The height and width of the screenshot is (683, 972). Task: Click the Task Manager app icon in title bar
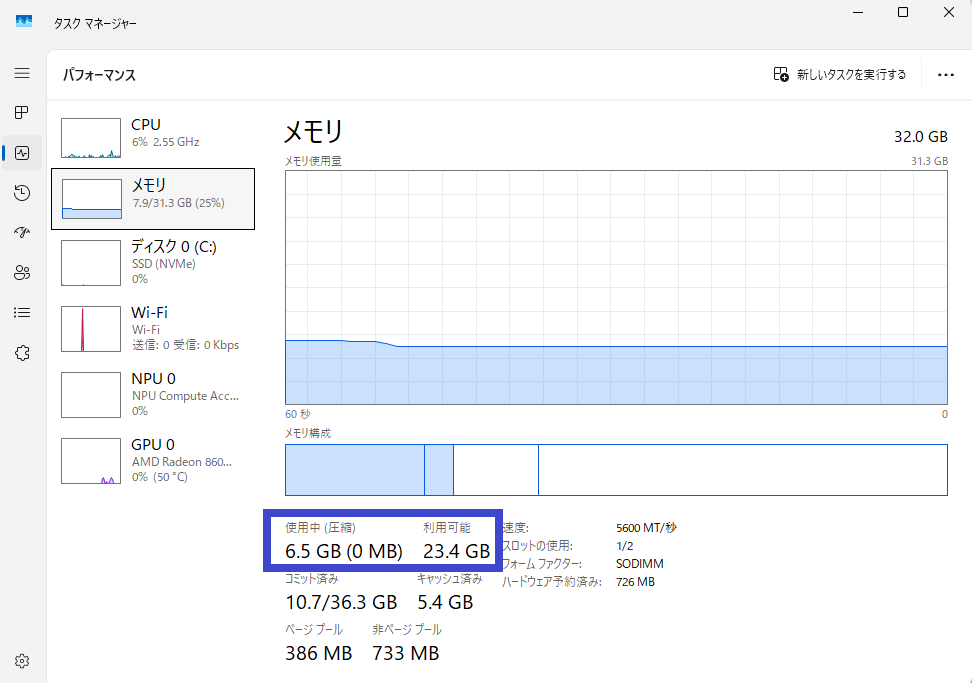[24, 21]
